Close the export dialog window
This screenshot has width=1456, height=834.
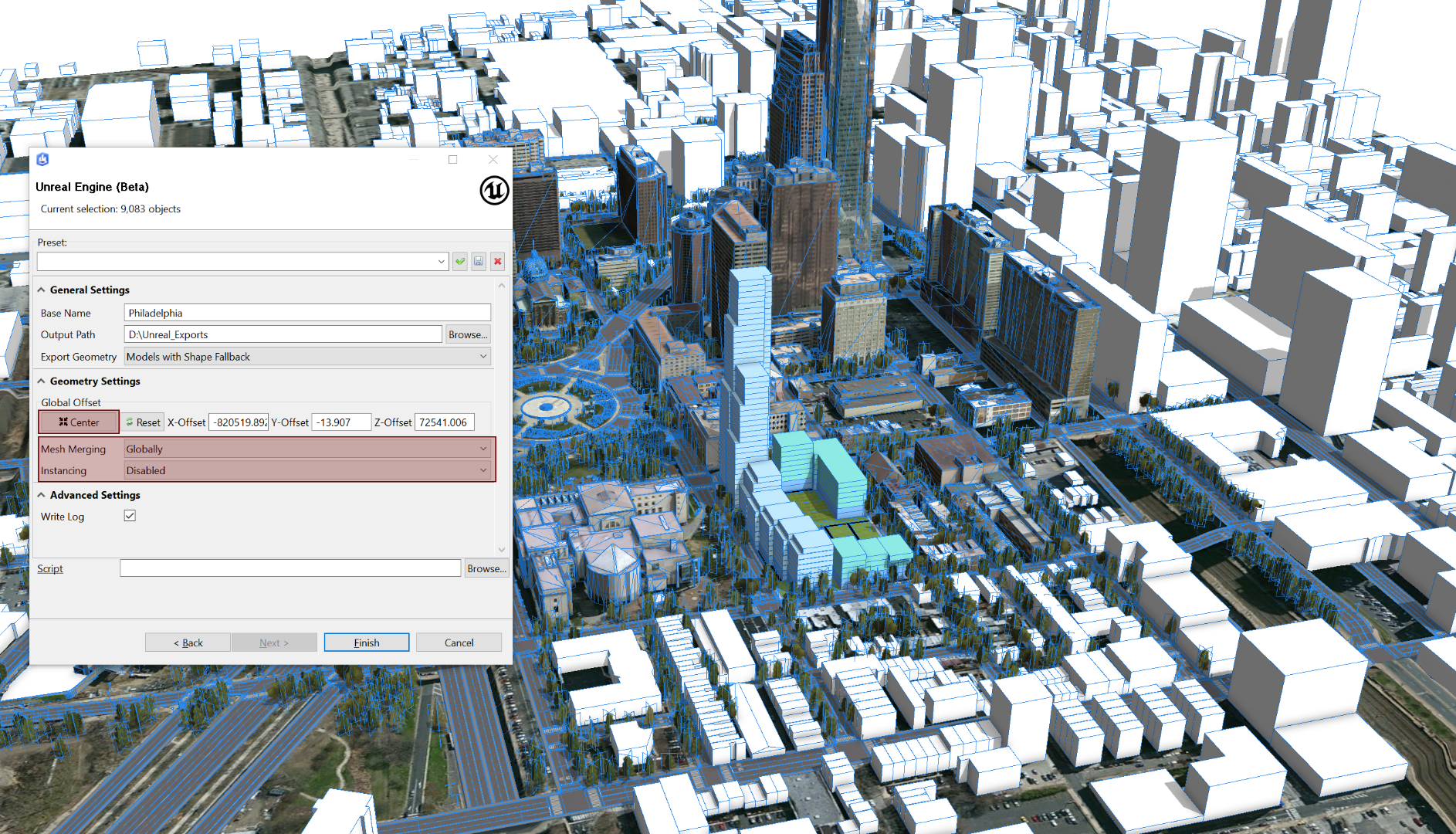[493, 159]
